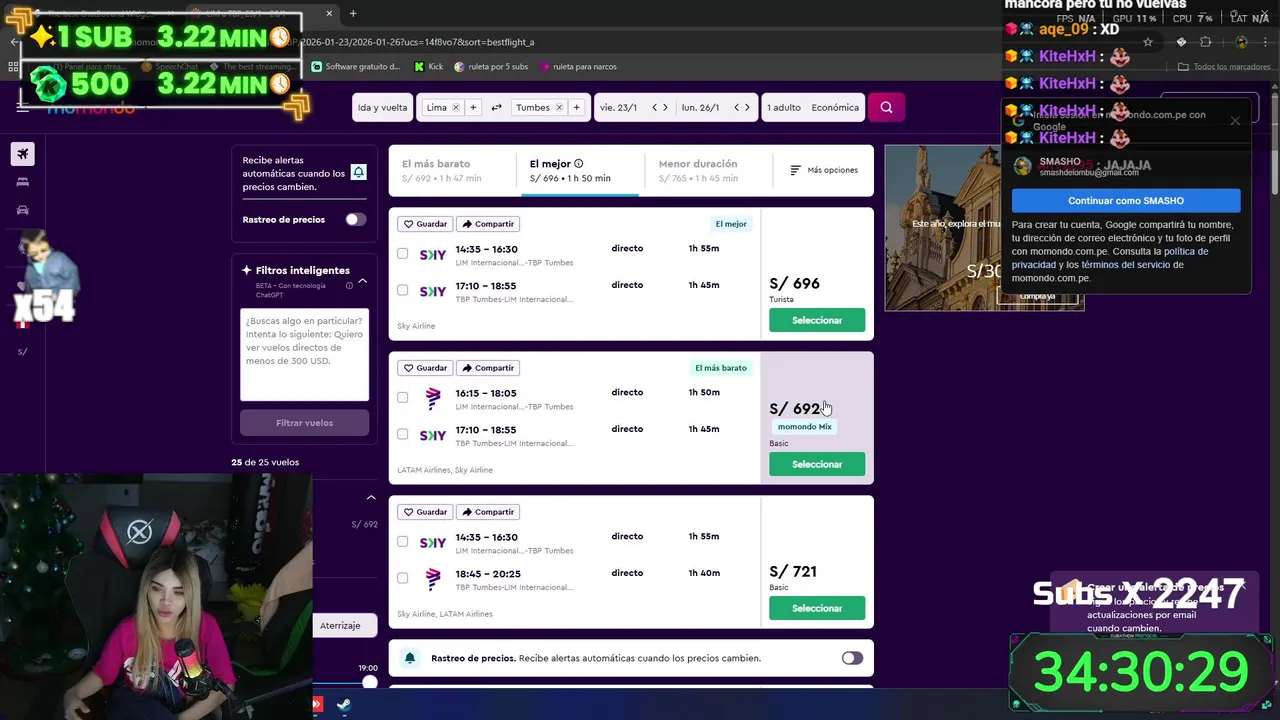Click the magenta search magnifier button
This screenshot has height=720, width=1280.
click(x=886, y=107)
